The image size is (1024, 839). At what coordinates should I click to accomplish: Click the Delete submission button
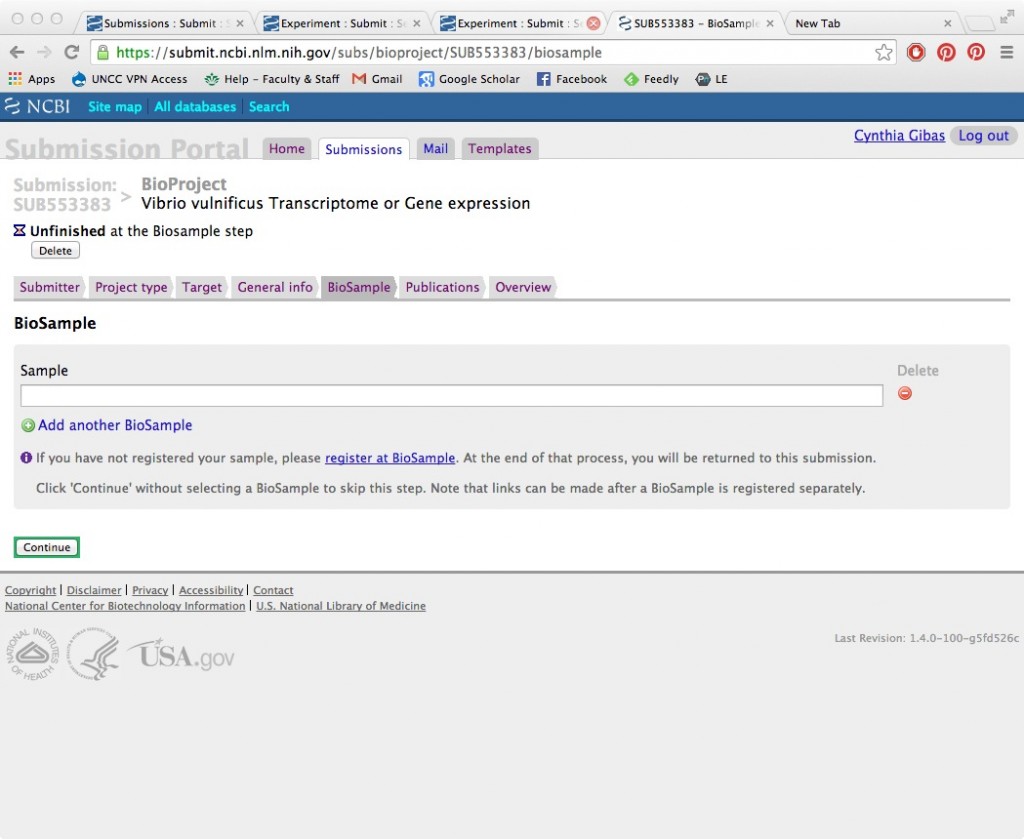coord(55,251)
